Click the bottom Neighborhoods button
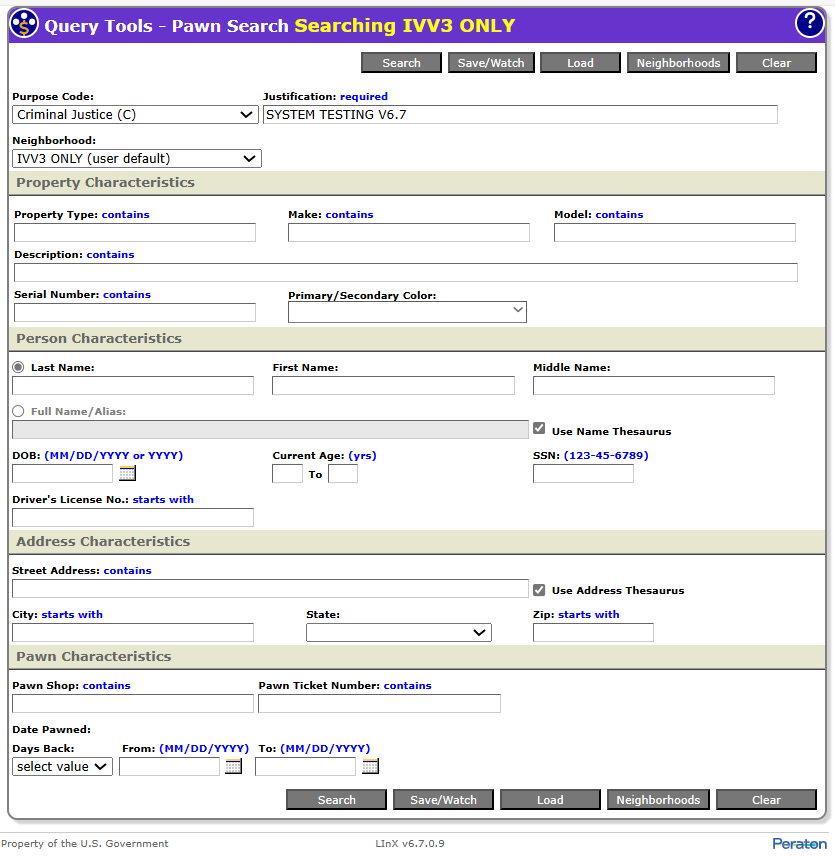The image size is (835, 856). tap(658, 800)
